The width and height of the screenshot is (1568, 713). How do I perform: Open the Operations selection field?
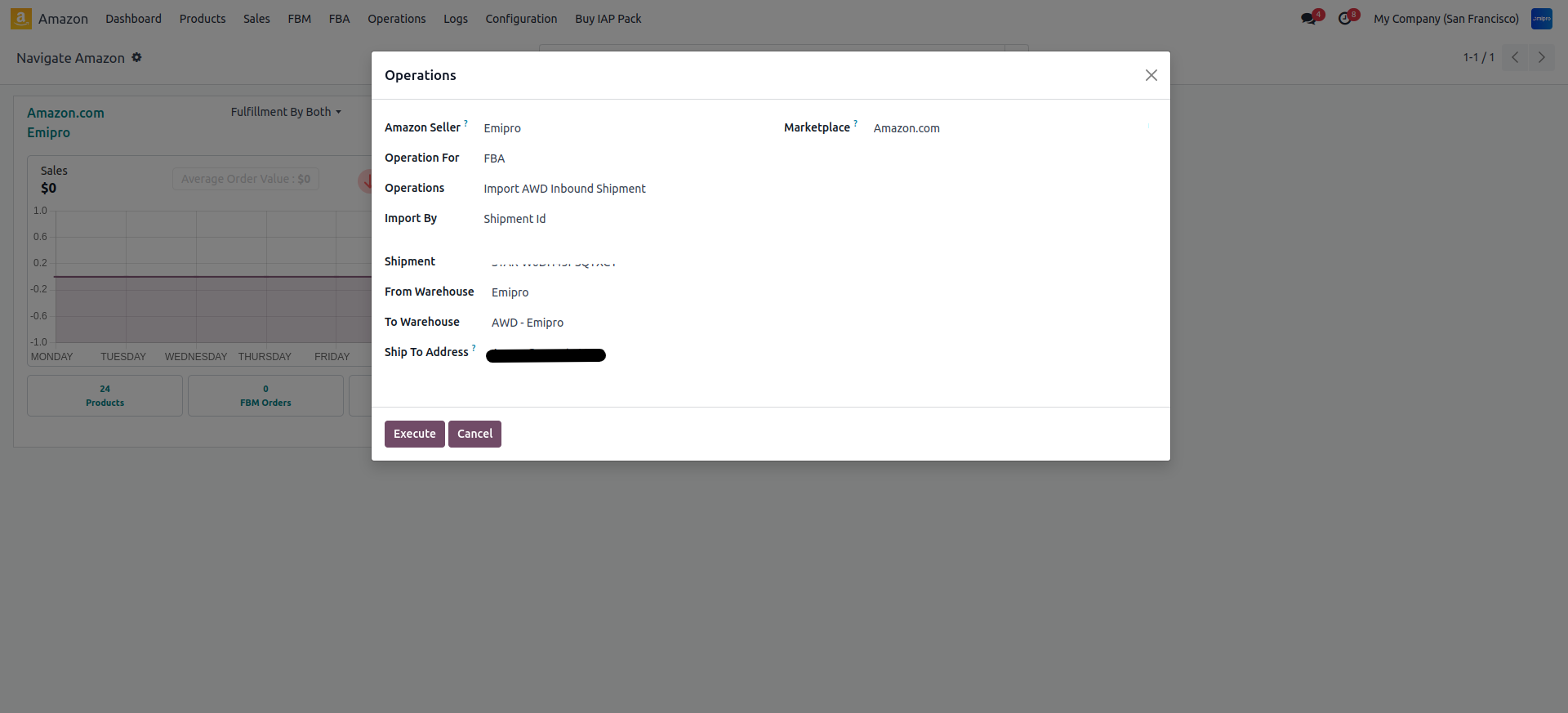tap(621, 189)
